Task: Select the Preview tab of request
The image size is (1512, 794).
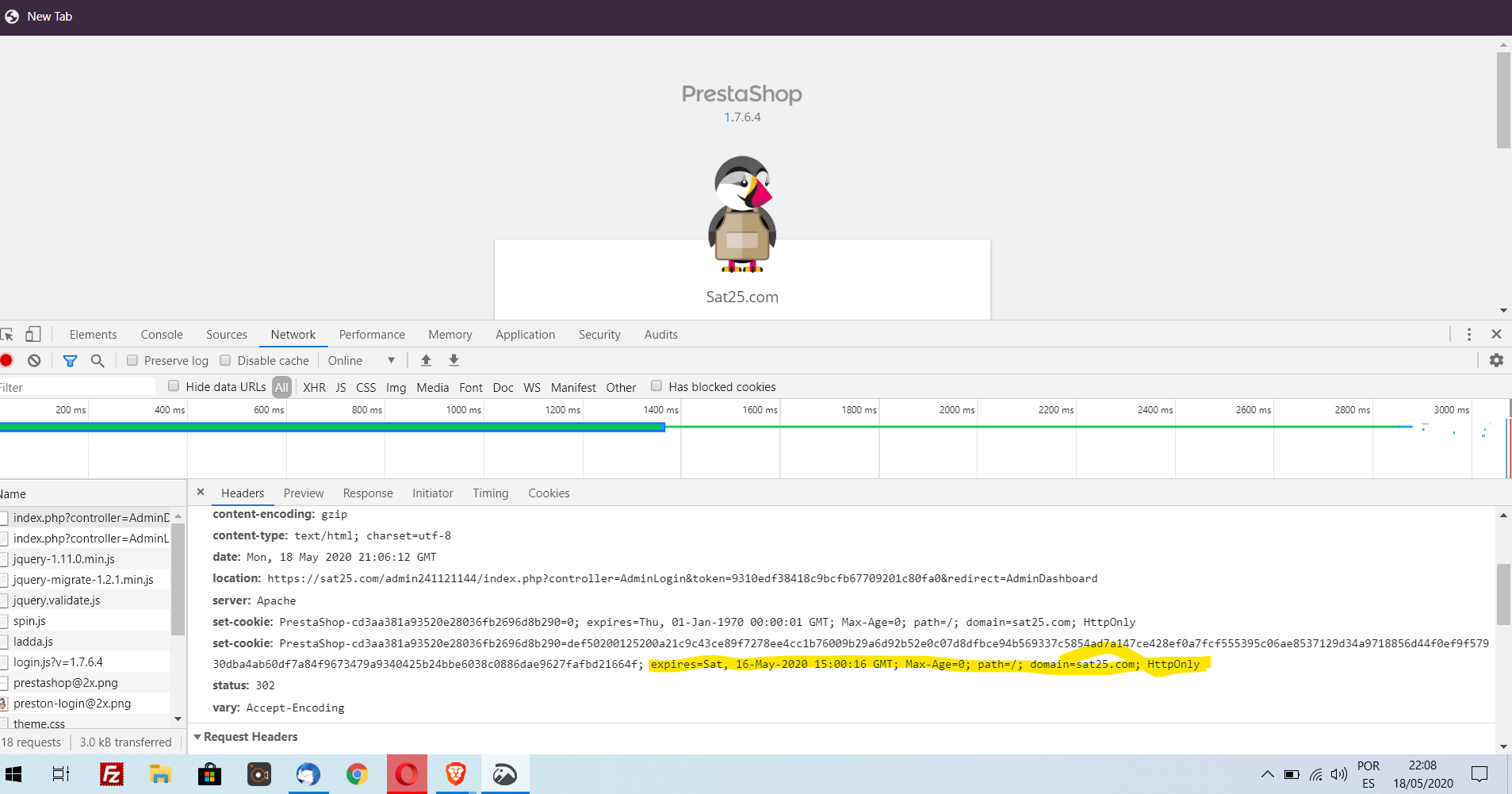Action: tap(304, 493)
